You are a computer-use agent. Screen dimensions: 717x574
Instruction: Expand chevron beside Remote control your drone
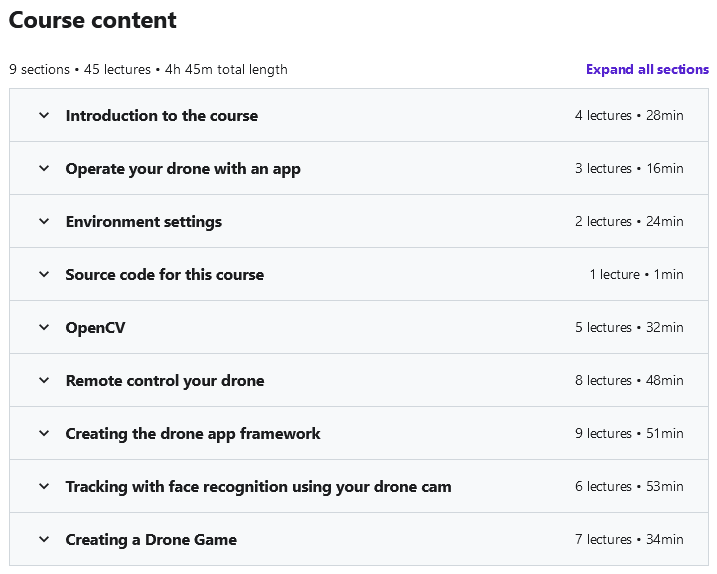click(44, 380)
